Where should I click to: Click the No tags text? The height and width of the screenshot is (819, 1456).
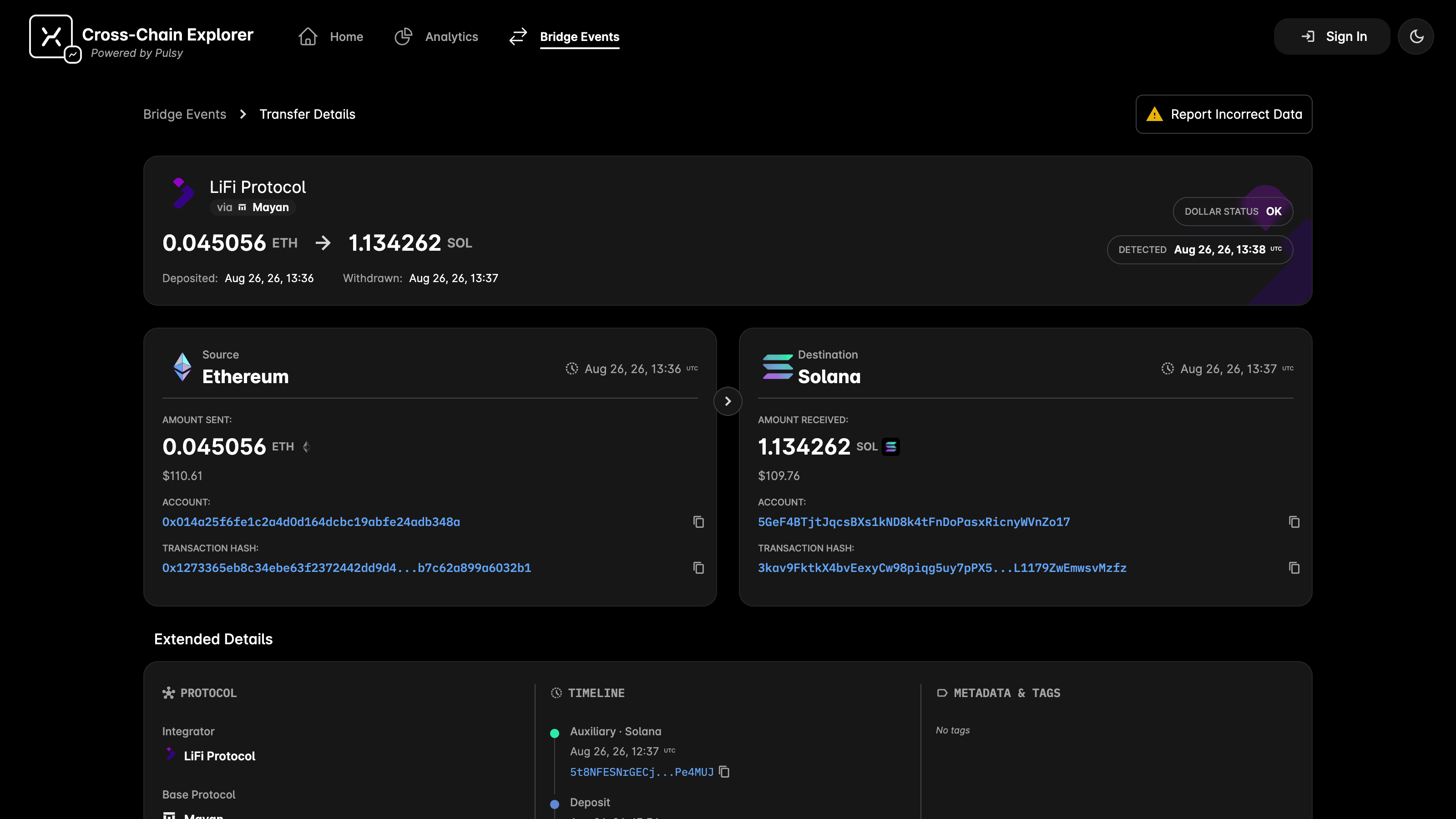tap(952, 730)
